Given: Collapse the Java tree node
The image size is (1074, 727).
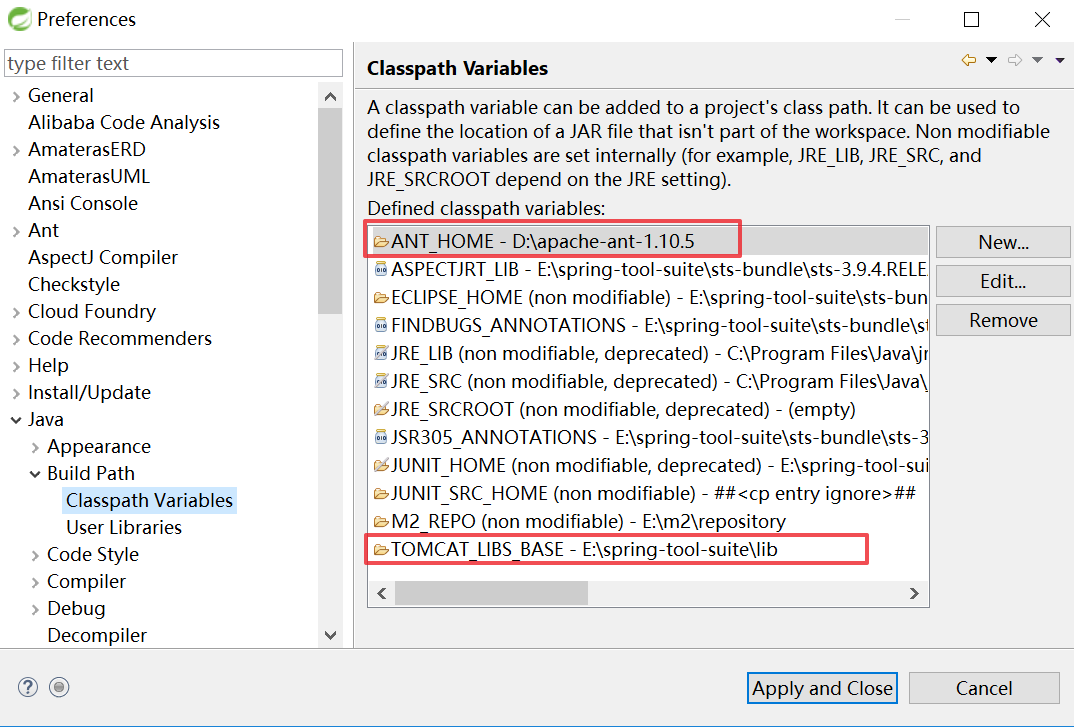Looking at the screenshot, I should (x=16, y=420).
